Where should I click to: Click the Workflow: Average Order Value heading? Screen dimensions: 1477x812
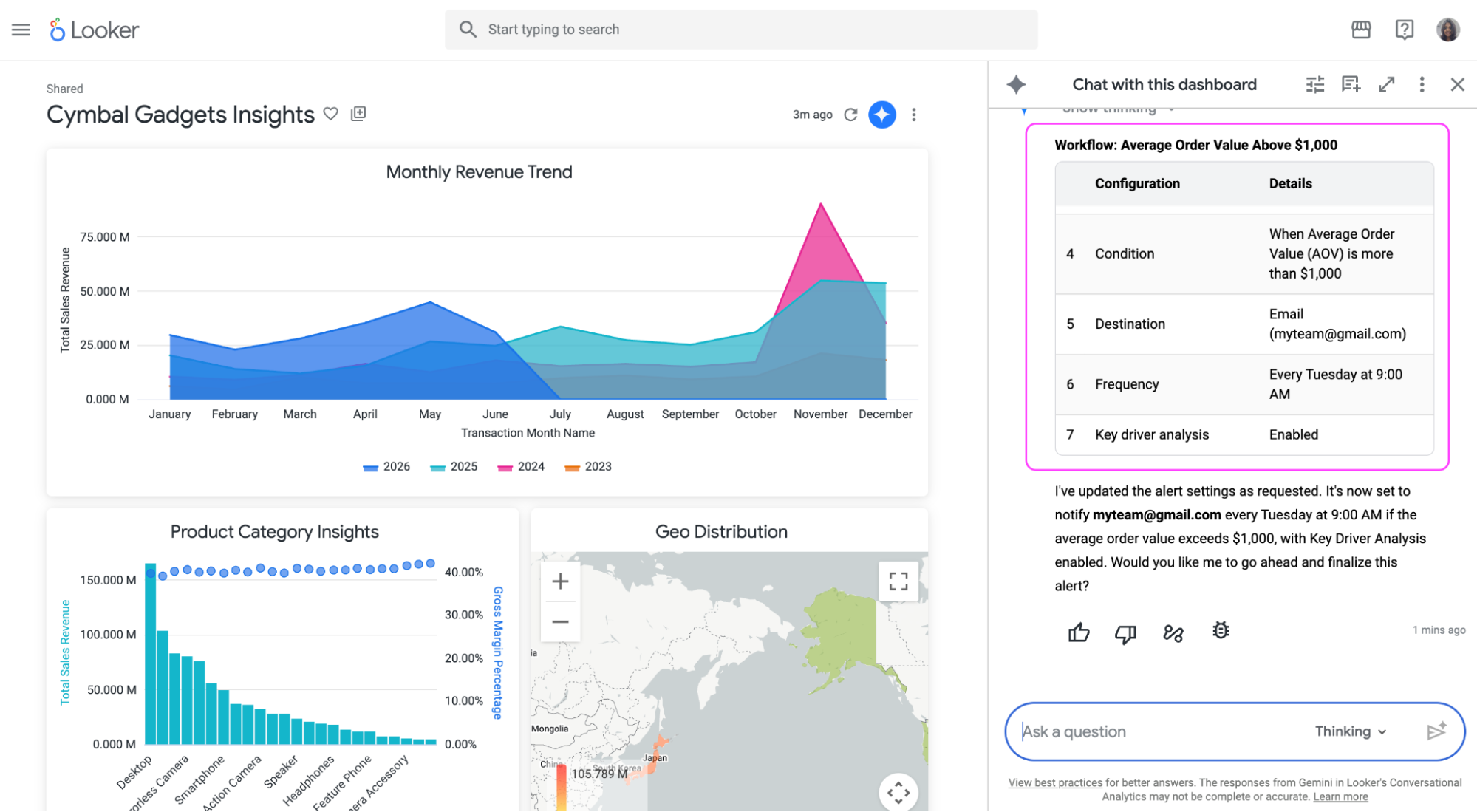point(1195,145)
